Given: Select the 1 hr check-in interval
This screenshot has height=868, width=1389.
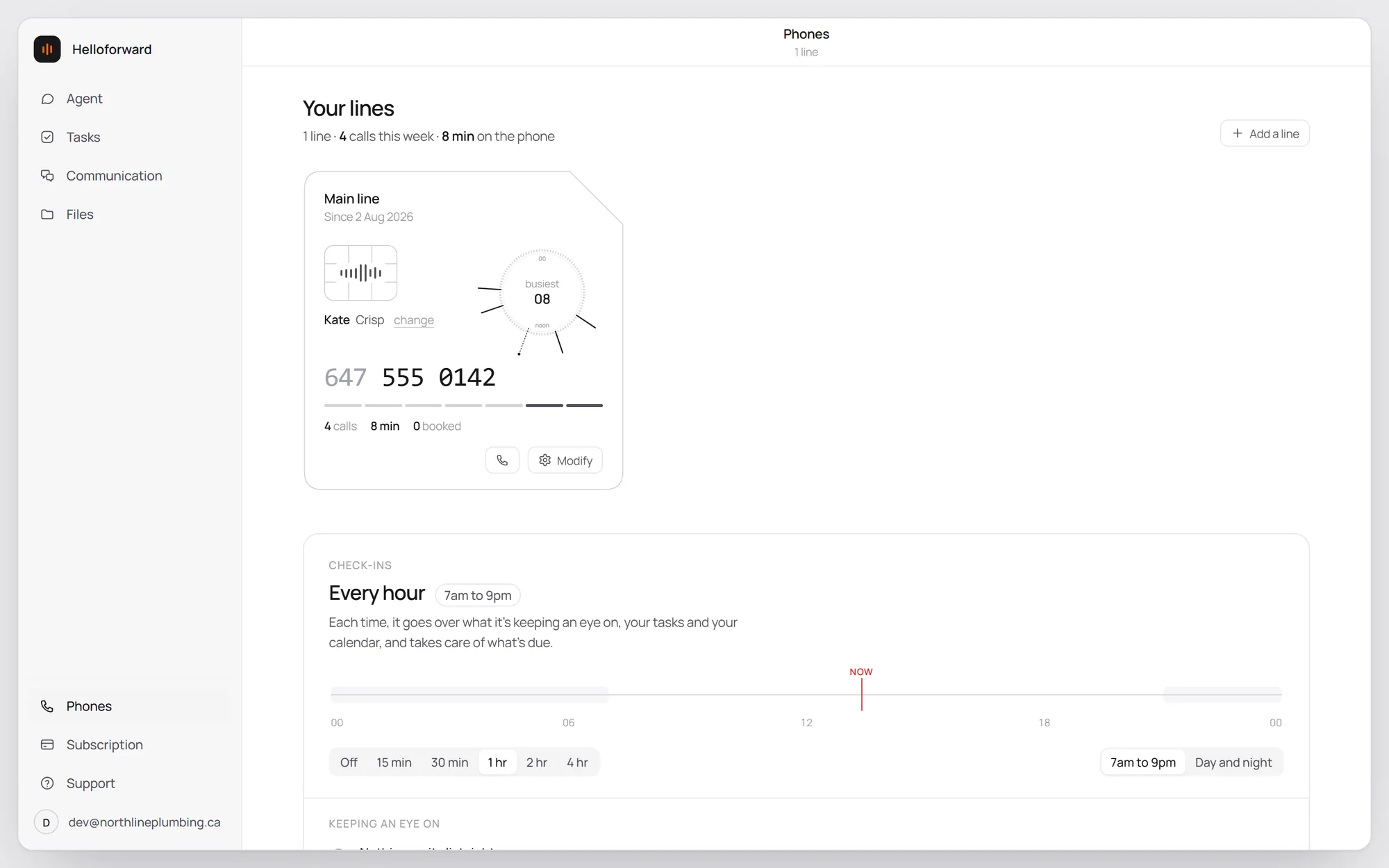Looking at the screenshot, I should [x=497, y=762].
